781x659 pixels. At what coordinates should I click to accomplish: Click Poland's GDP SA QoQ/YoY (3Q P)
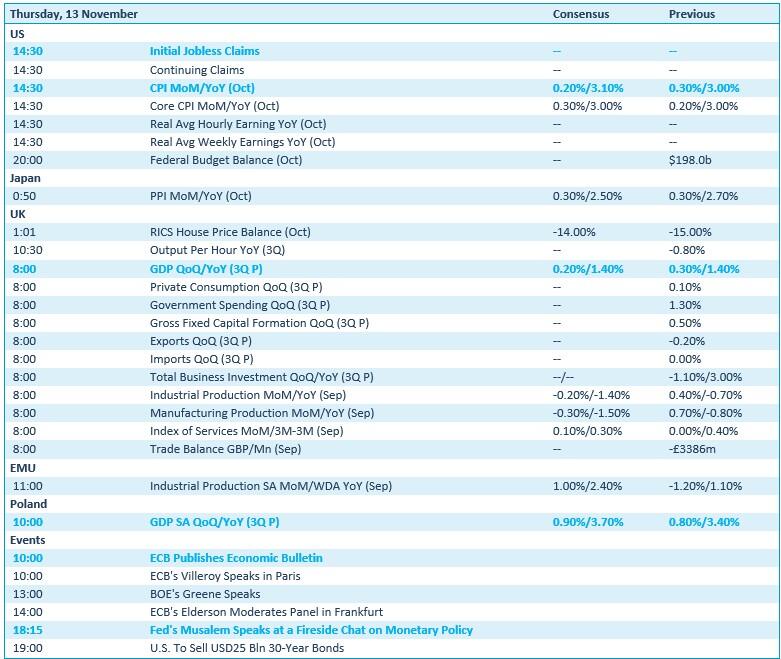point(214,522)
